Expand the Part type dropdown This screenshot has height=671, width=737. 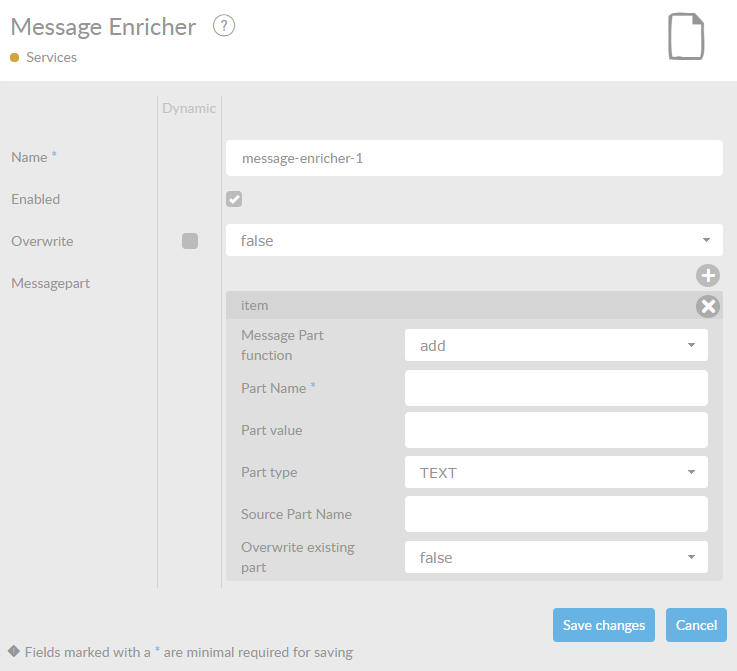556,472
